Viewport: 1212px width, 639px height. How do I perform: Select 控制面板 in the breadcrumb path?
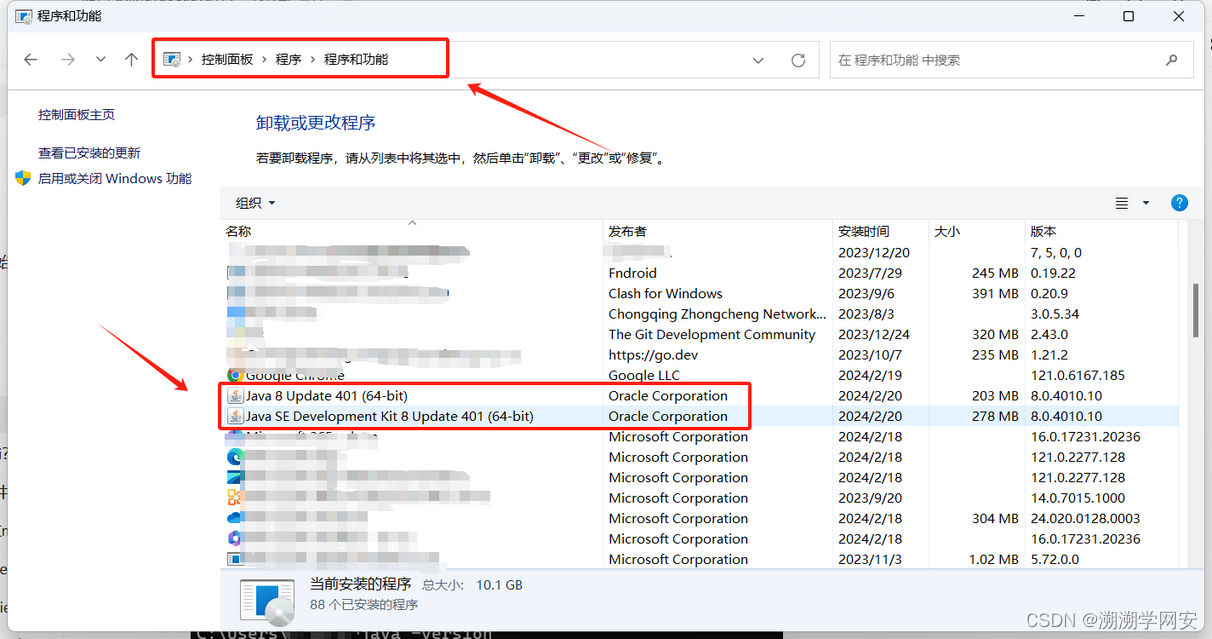tap(227, 60)
